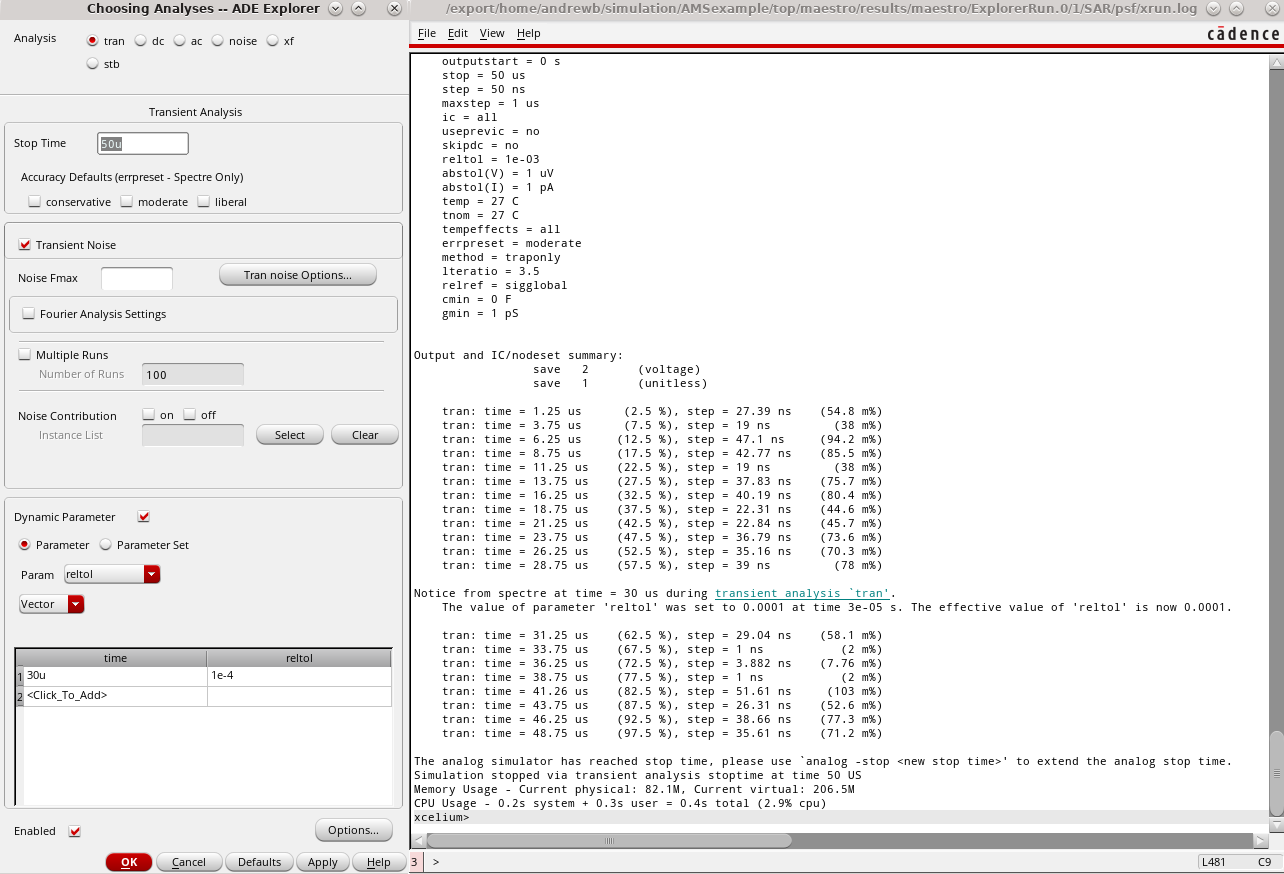Image resolution: width=1284 pixels, height=874 pixels.
Task: Open the Help menu in log viewer
Action: pyautogui.click(x=529, y=33)
